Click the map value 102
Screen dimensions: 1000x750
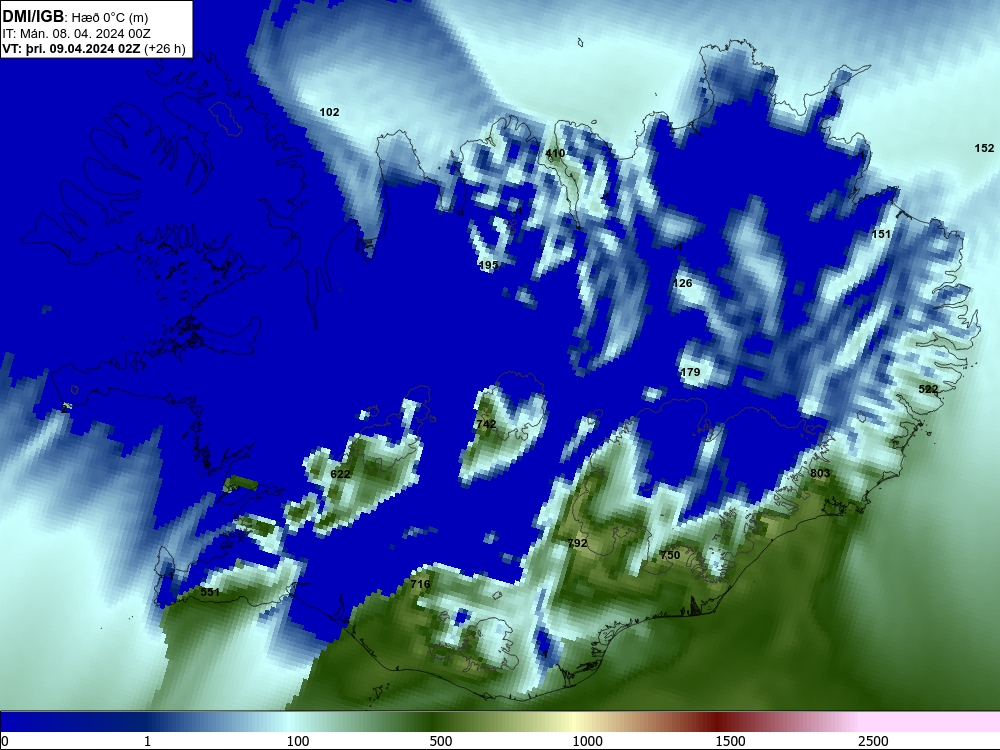click(329, 112)
